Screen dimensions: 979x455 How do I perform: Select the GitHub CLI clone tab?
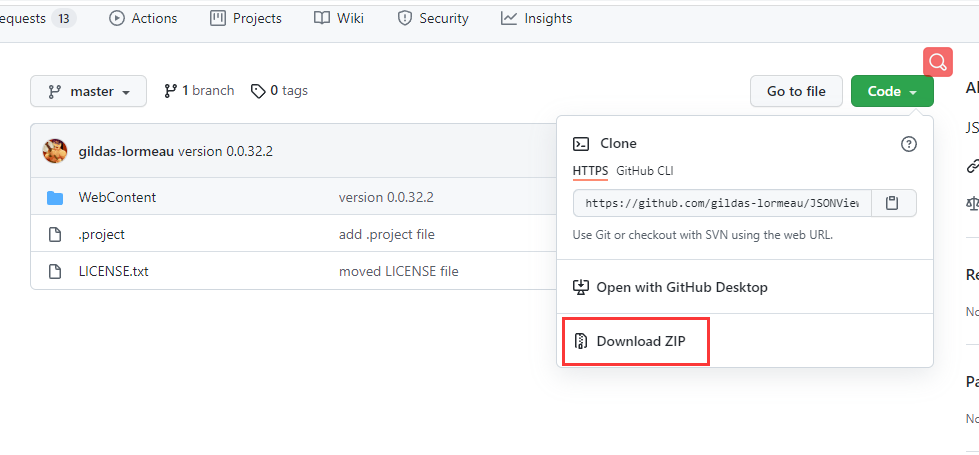[x=645, y=171]
